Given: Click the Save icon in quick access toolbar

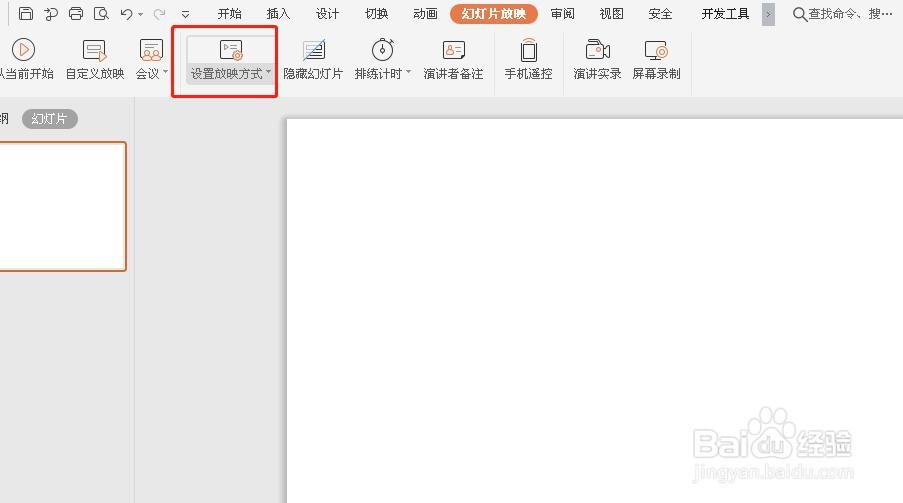Looking at the screenshot, I should click(x=26, y=13).
